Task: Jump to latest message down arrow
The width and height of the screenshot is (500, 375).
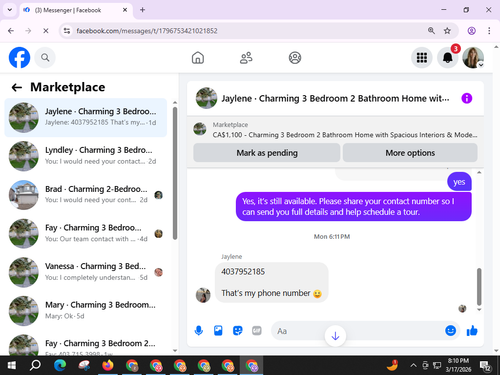Action: pyautogui.click(x=335, y=336)
